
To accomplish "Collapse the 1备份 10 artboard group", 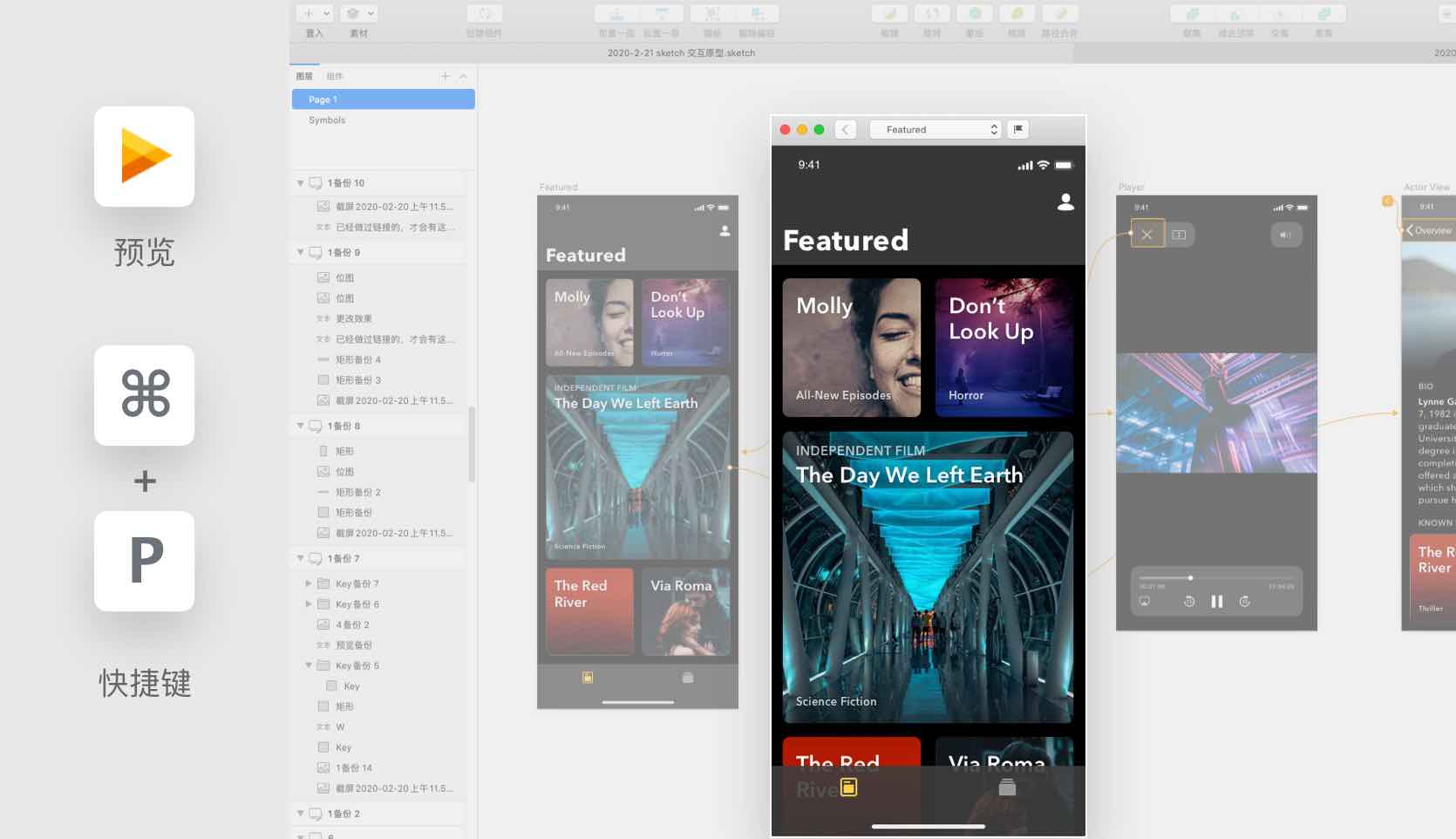I will point(301,183).
